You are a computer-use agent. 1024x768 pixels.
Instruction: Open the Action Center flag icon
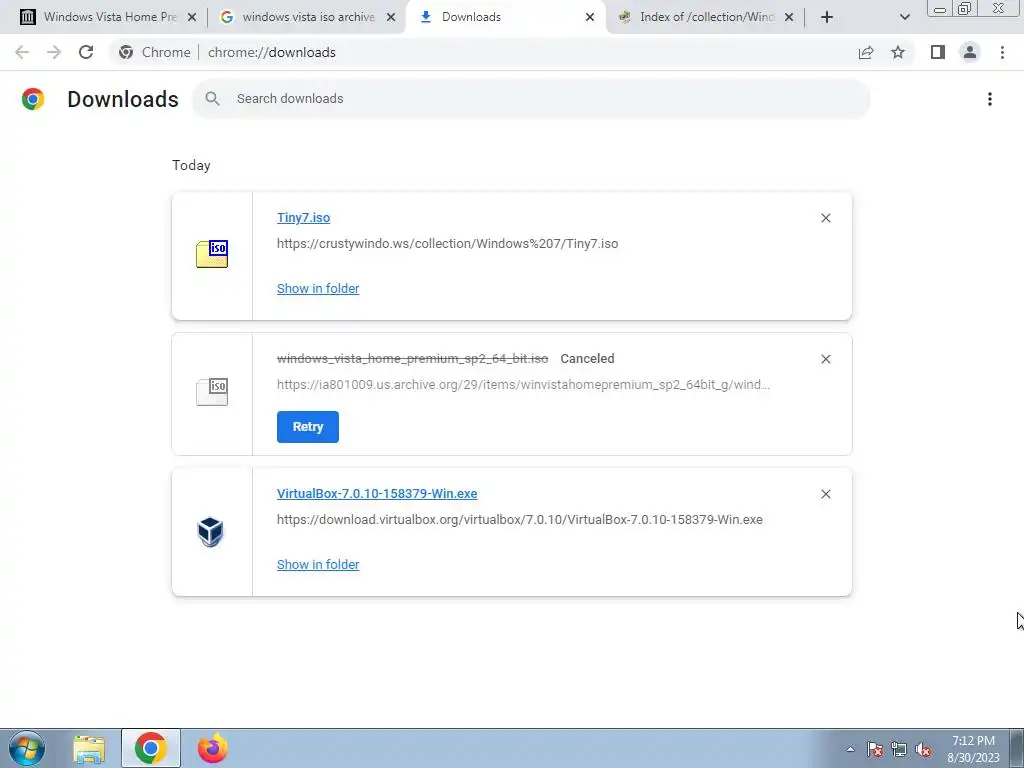coord(875,749)
